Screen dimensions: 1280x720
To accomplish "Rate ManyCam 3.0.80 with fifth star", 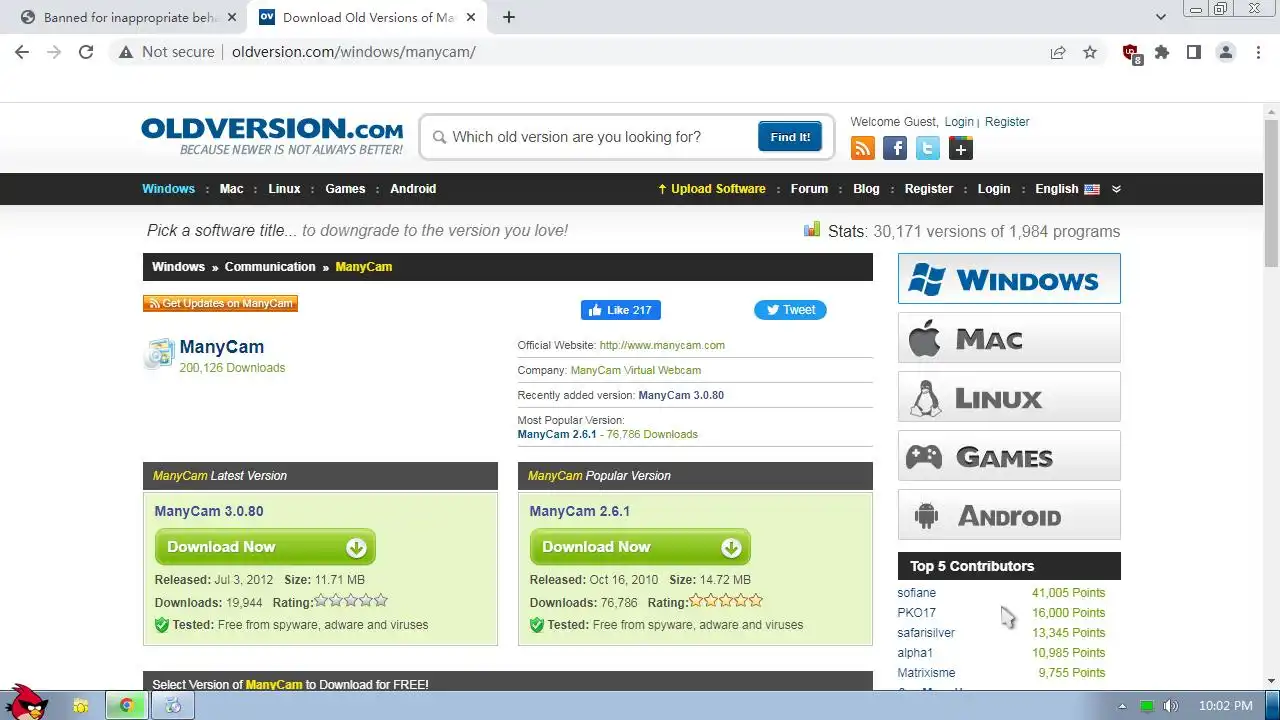I will [380, 601].
